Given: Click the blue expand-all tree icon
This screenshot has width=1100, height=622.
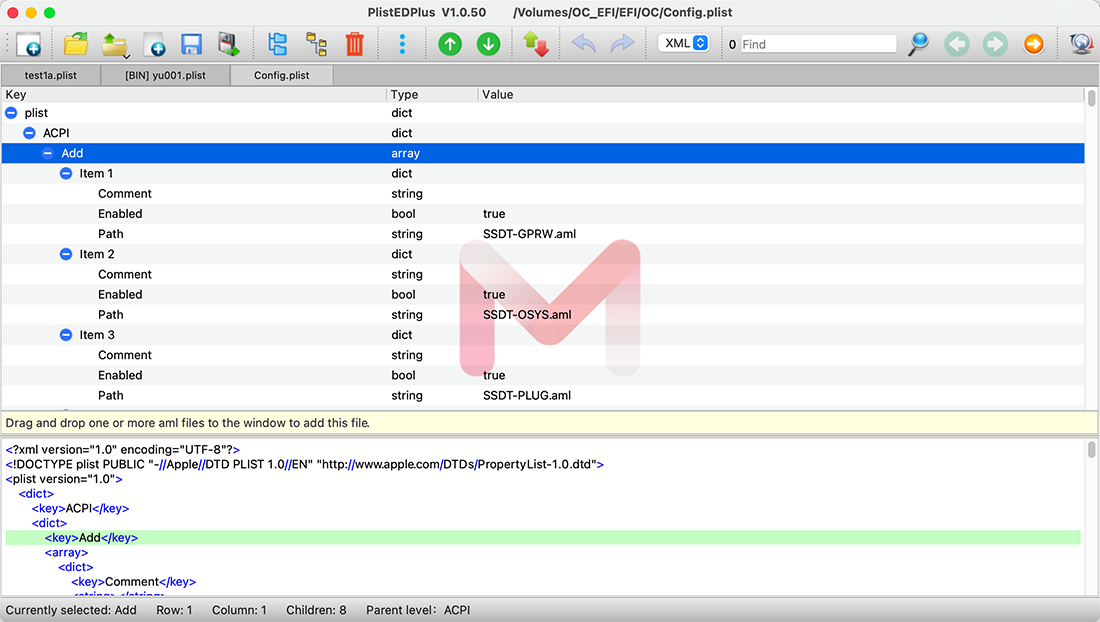Looking at the screenshot, I should point(278,44).
